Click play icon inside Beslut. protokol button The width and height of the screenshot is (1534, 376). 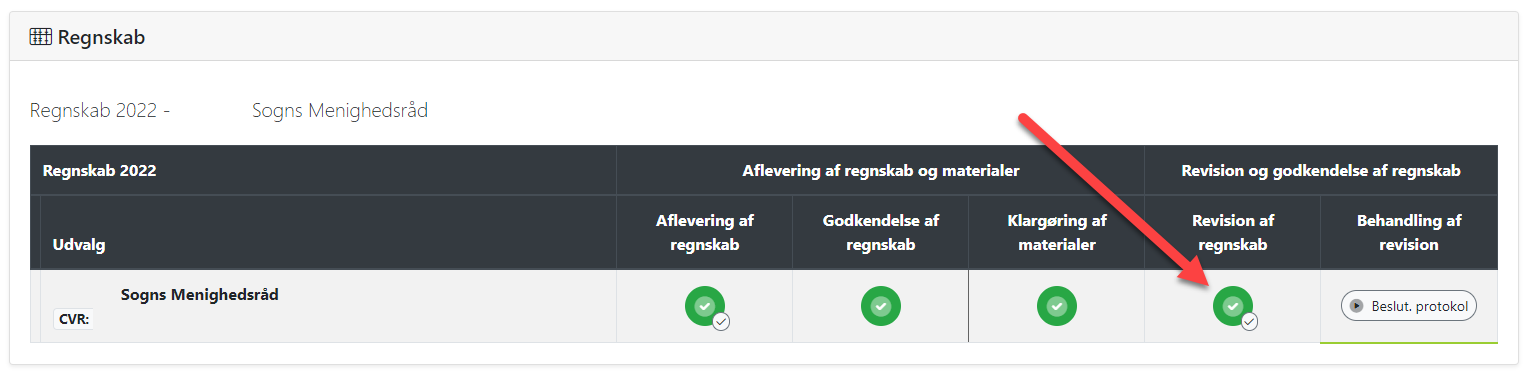[1357, 306]
